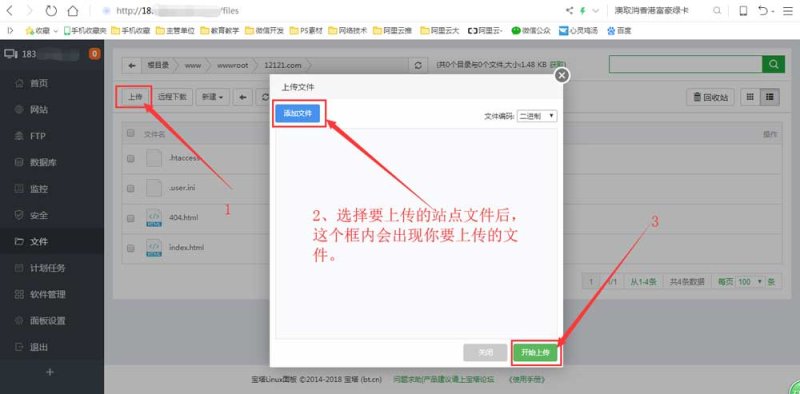
Task: Open the per-page 100 dropdown
Action: pos(749,281)
